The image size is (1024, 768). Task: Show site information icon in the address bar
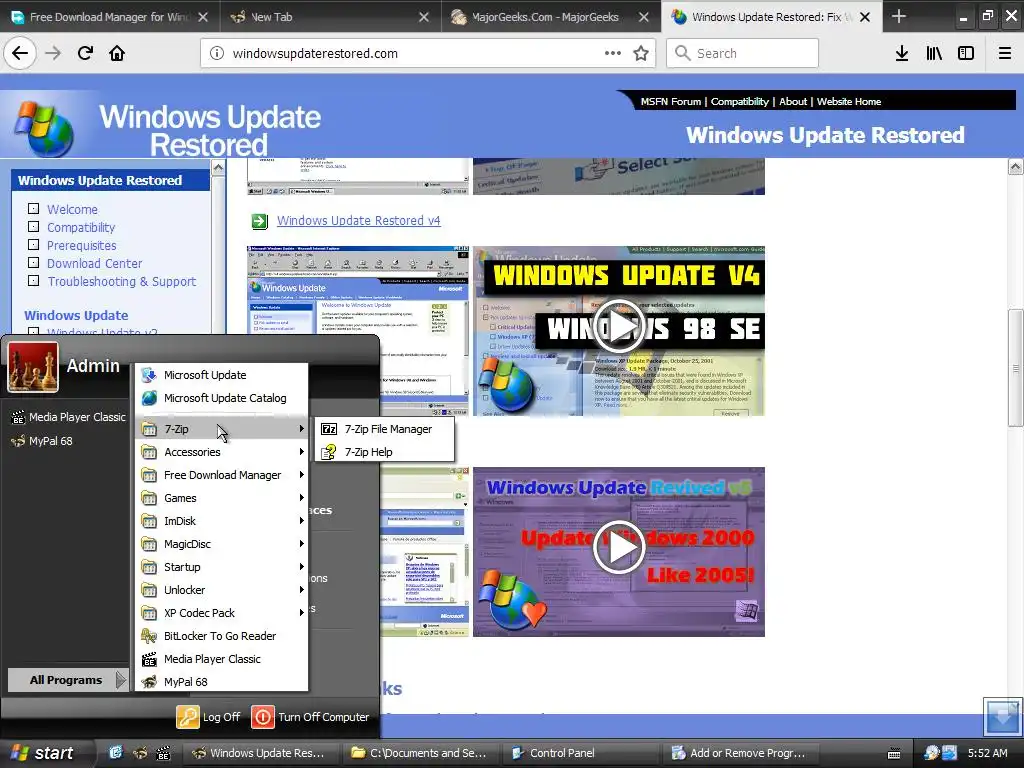click(x=217, y=53)
